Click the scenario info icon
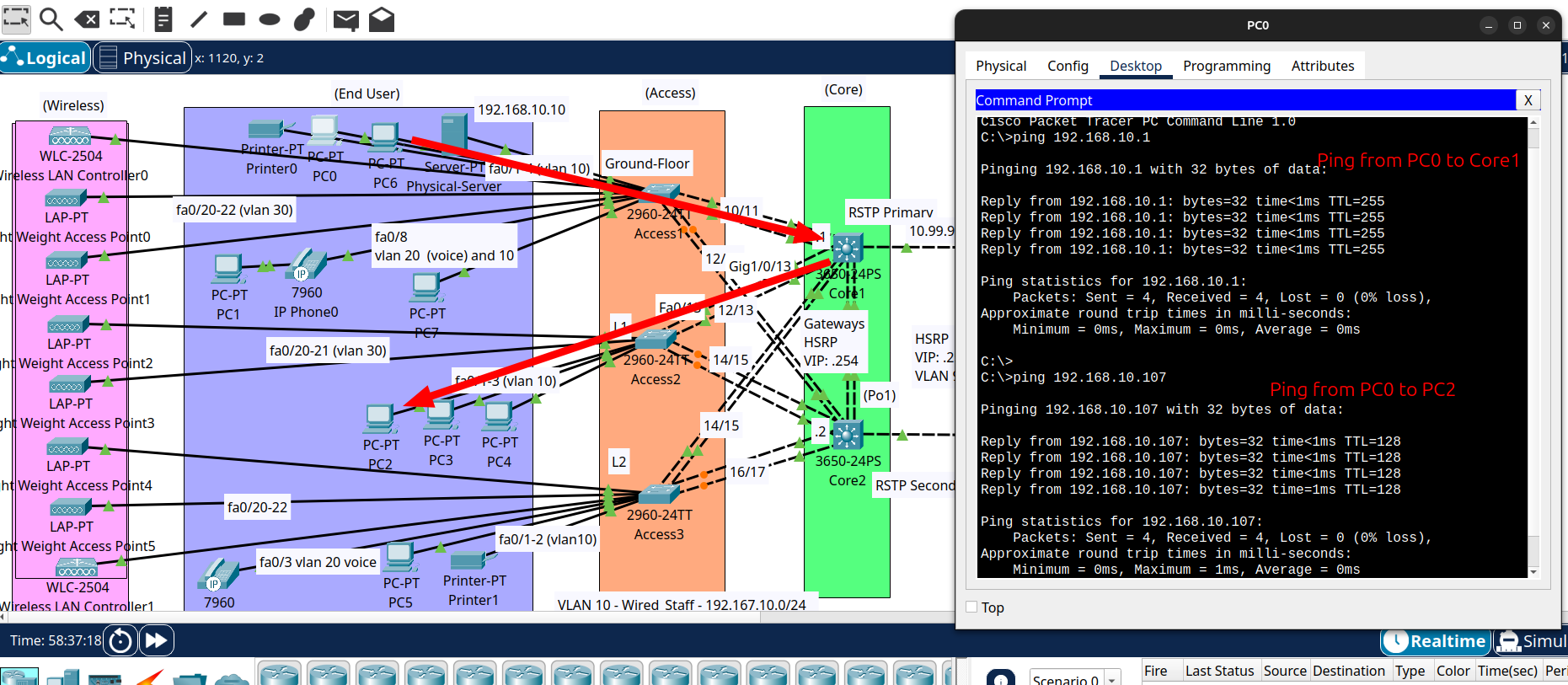This screenshot has height=685, width=1568. (1000, 678)
